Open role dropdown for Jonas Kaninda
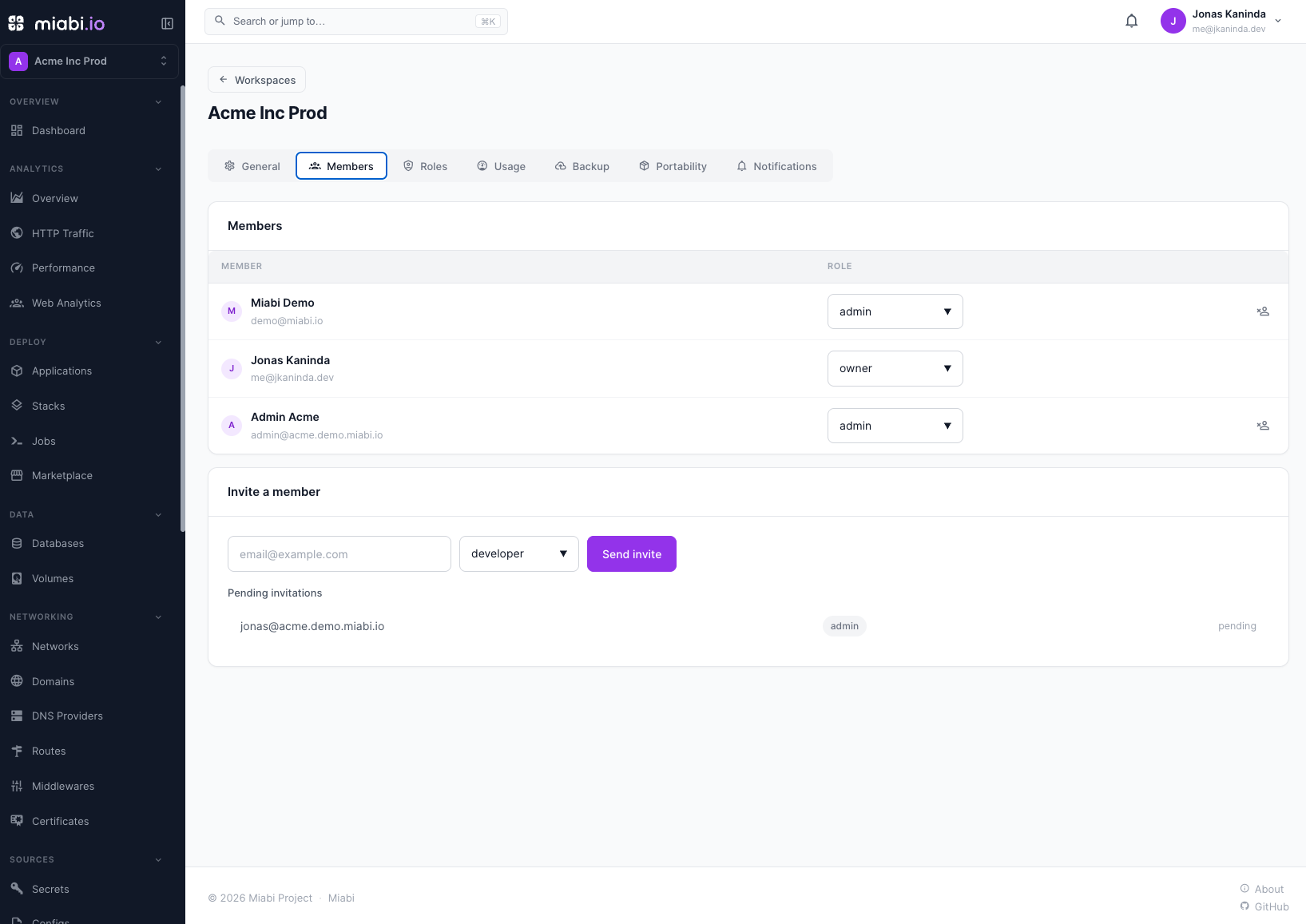The height and width of the screenshot is (924, 1306). (895, 368)
